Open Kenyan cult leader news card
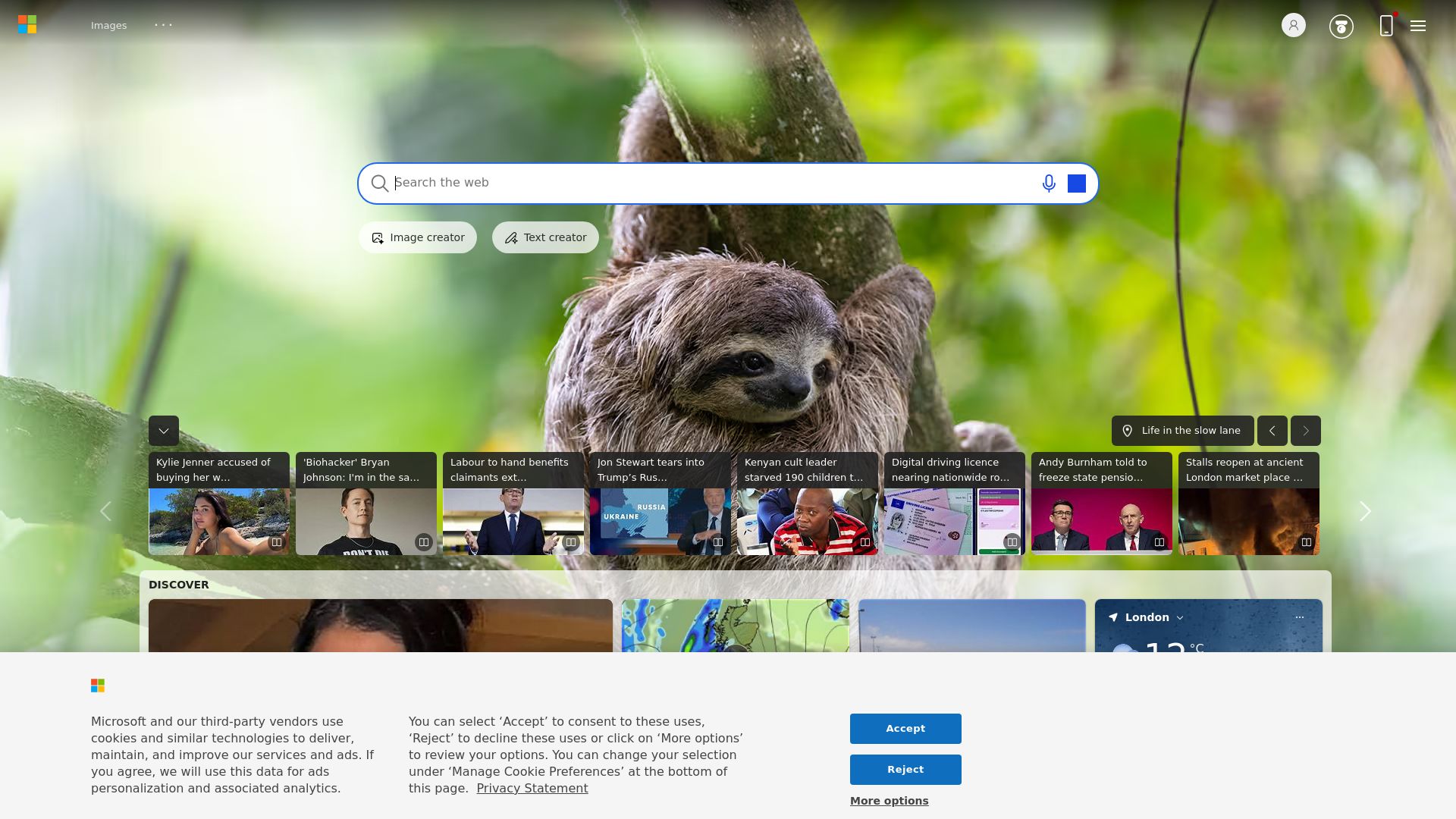1456x819 pixels. click(808, 504)
